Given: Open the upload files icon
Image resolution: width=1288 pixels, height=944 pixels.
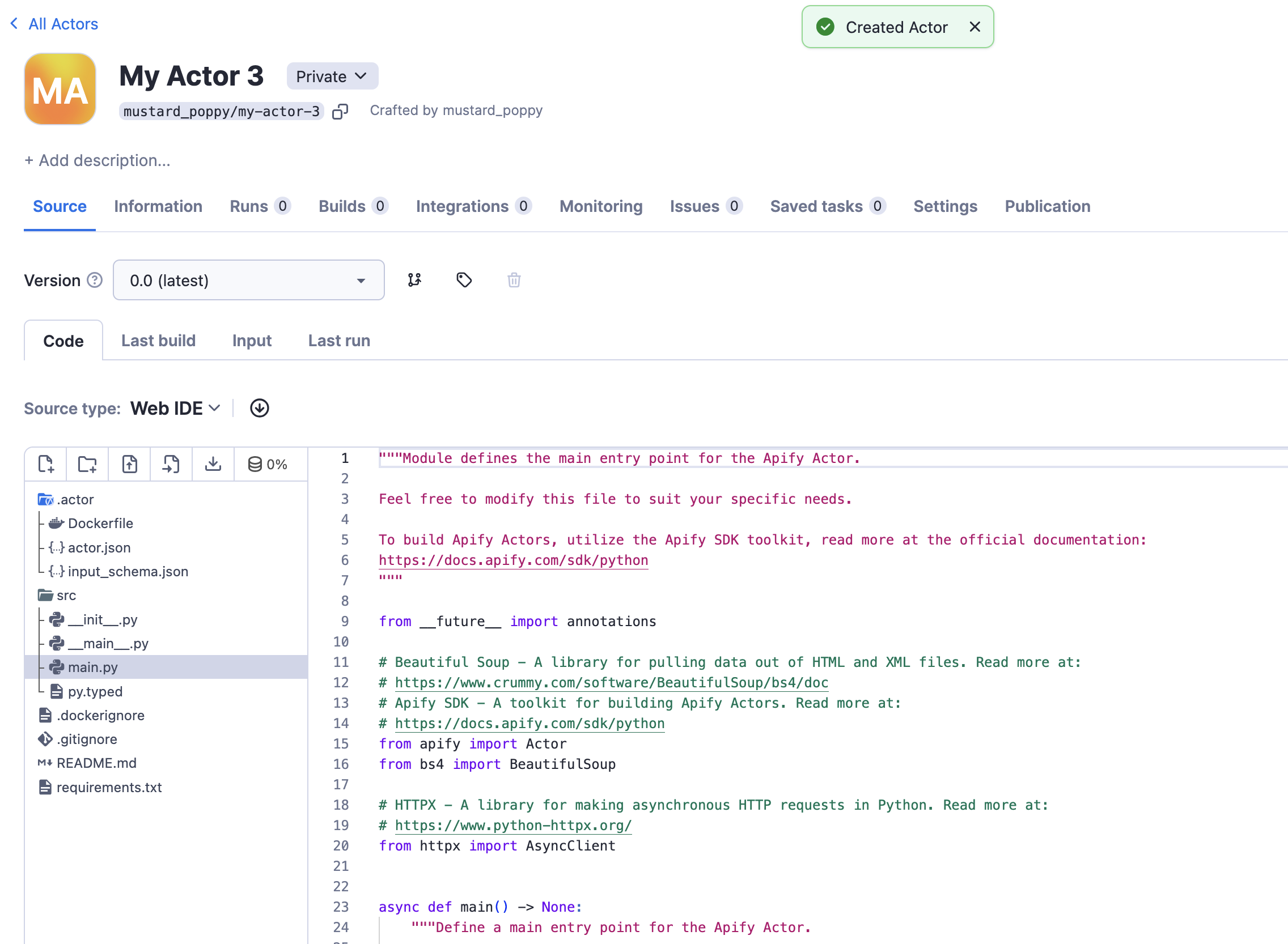Looking at the screenshot, I should pyautogui.click(x=129, y=464).
